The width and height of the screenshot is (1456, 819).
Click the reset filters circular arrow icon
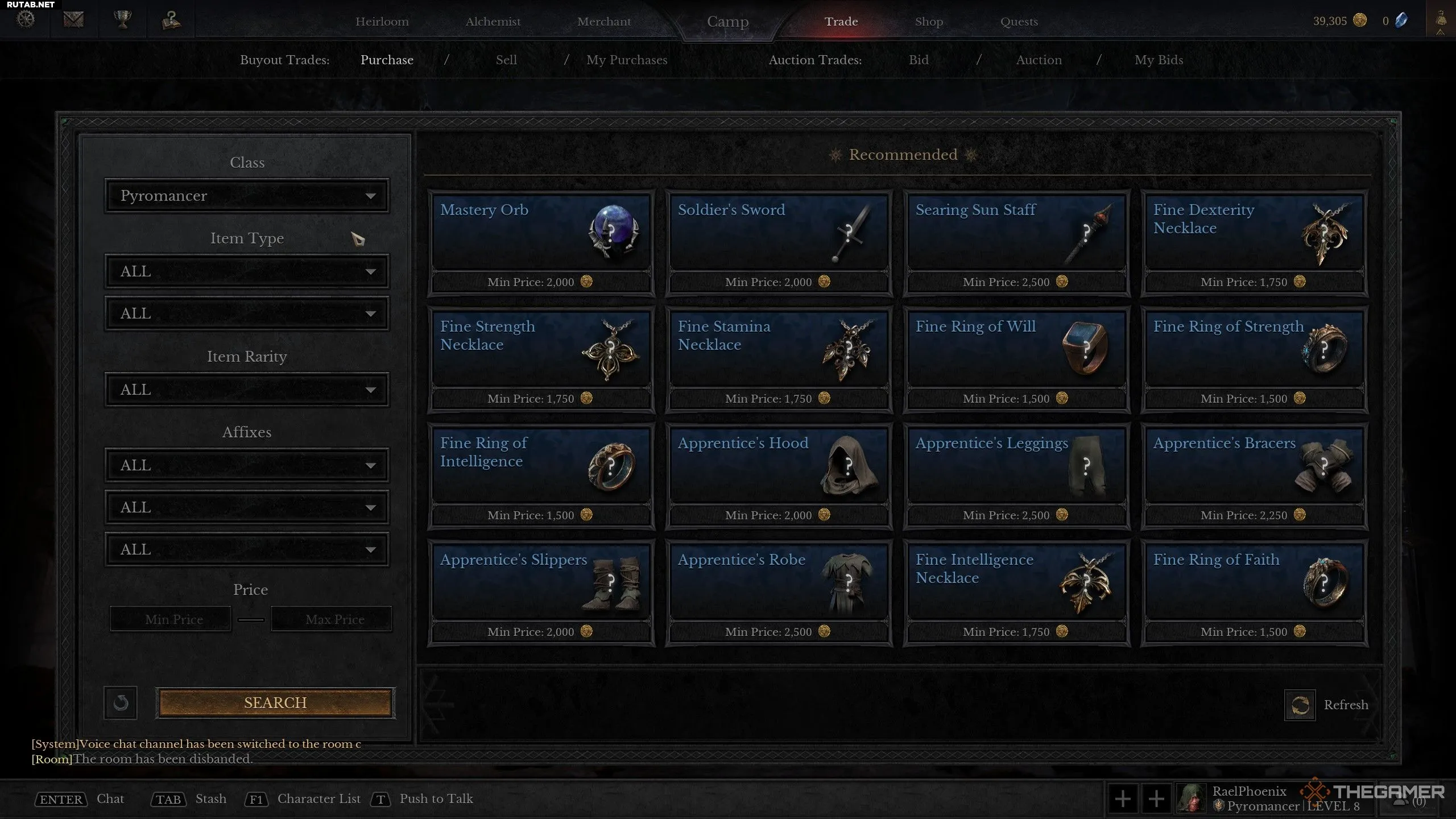[121, 703]
